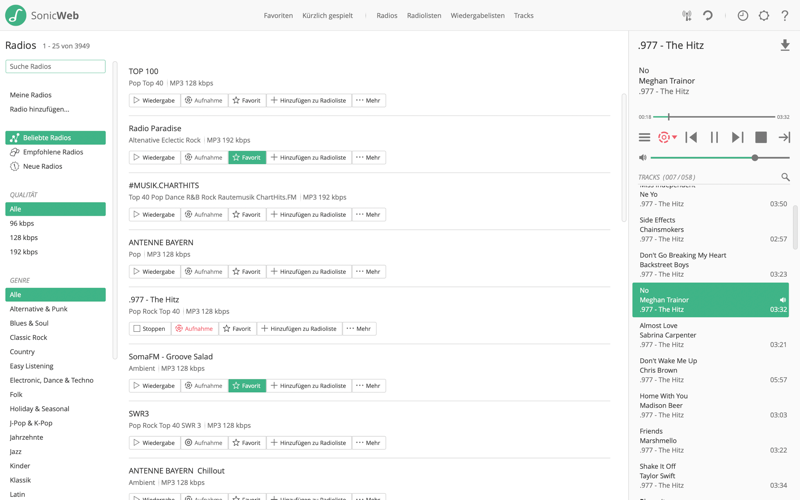800x500 pixels.
Task: Switch to the Radios tab
Action: tap(387, 16)
